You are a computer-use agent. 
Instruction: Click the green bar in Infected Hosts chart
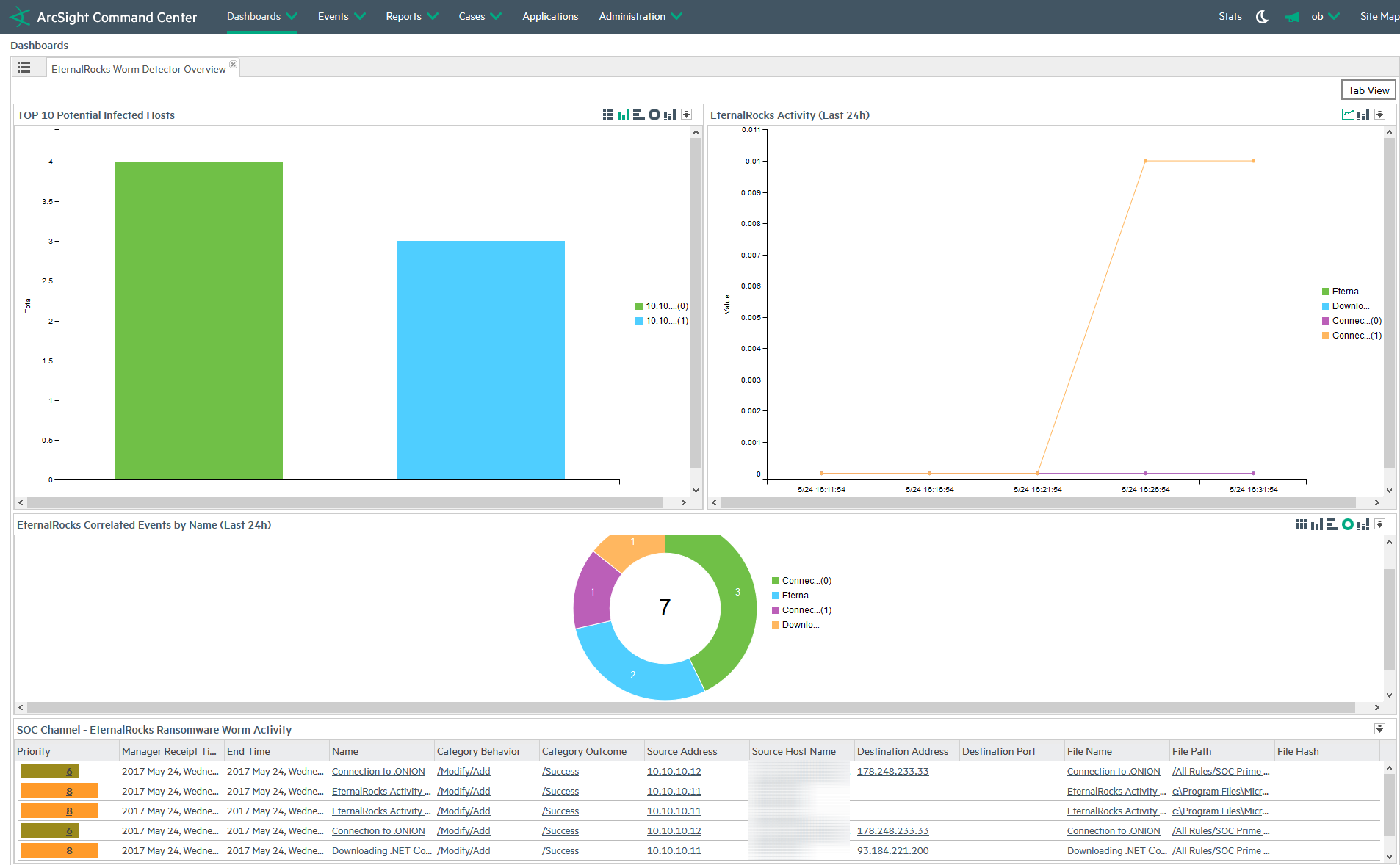(x=198, y=320)
